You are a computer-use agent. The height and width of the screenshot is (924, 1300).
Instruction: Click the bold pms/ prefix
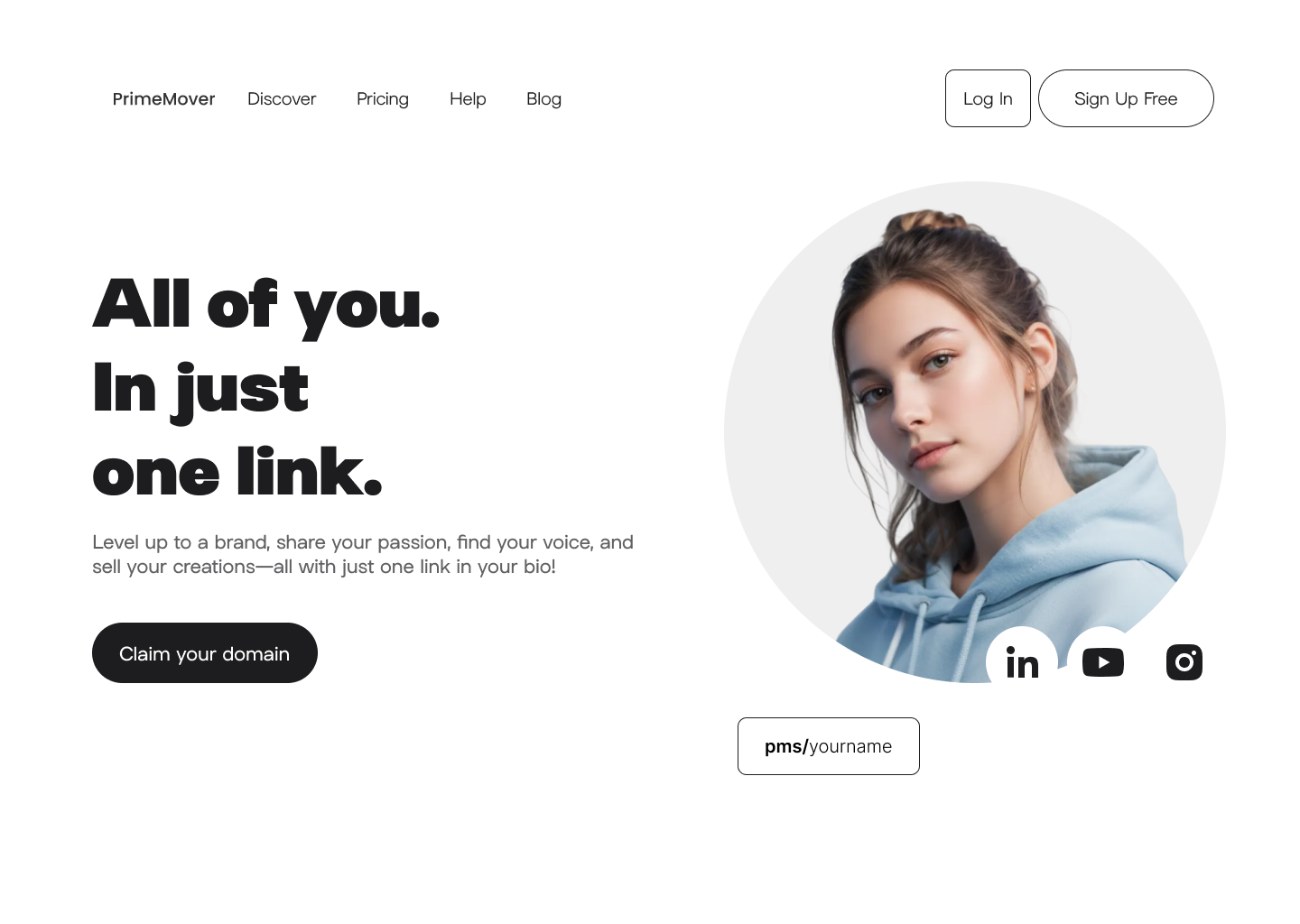click(x=786, y=746)
